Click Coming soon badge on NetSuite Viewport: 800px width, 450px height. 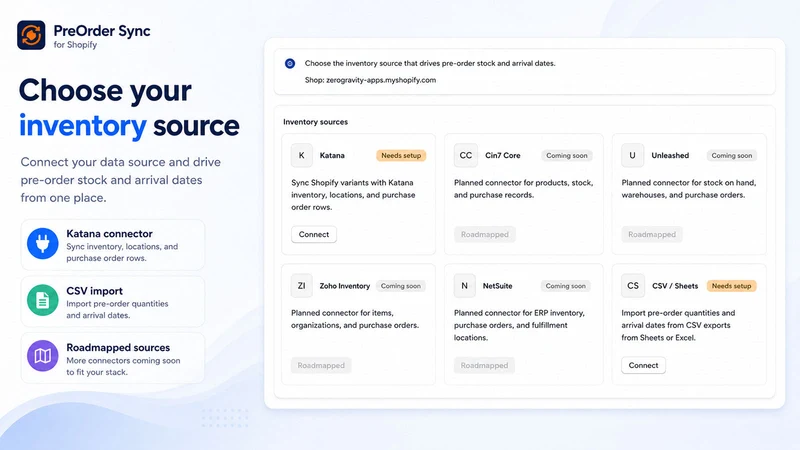pos(565,286)
